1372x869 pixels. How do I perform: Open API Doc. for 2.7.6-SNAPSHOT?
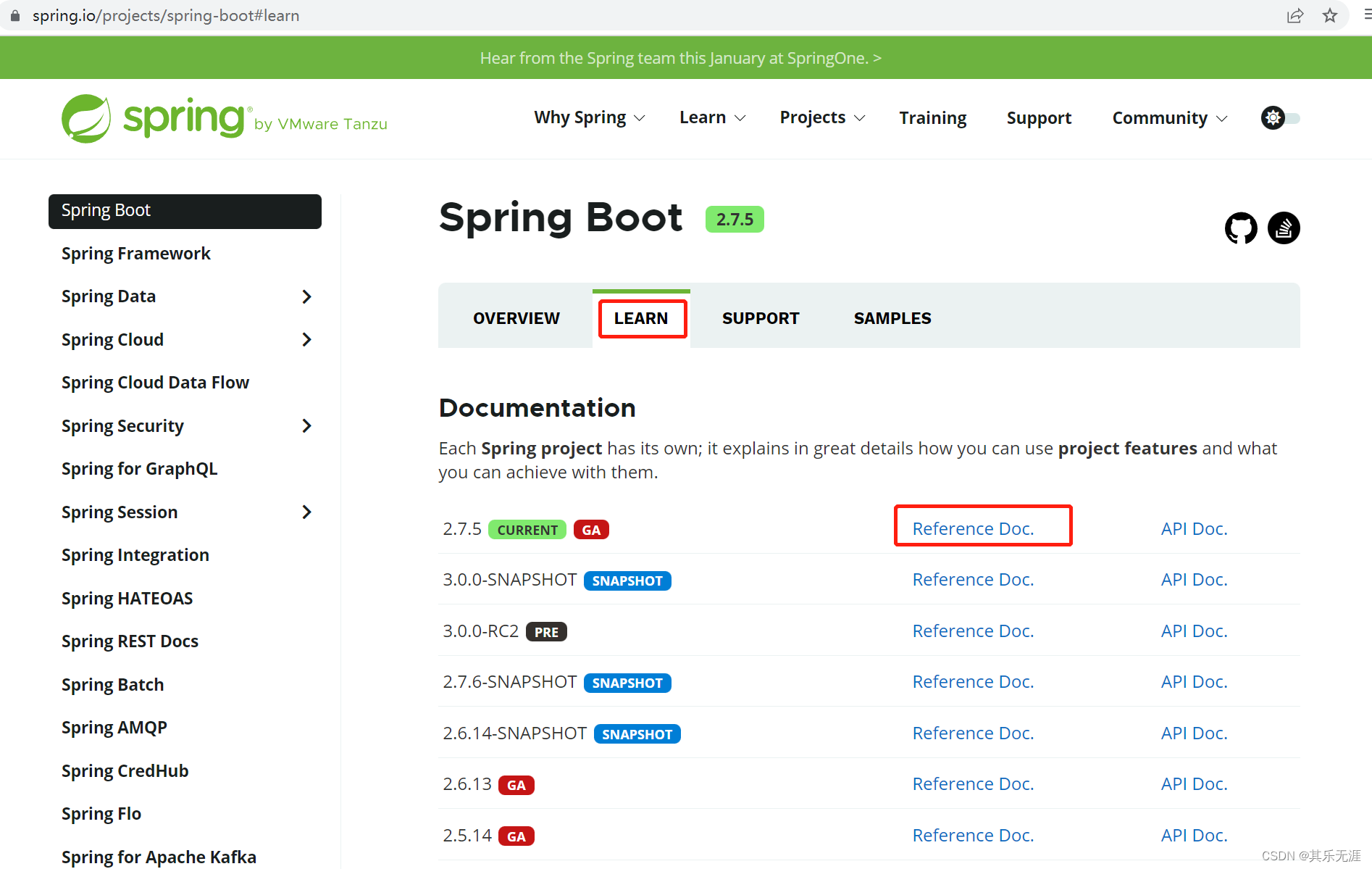tap(1194, 682)
